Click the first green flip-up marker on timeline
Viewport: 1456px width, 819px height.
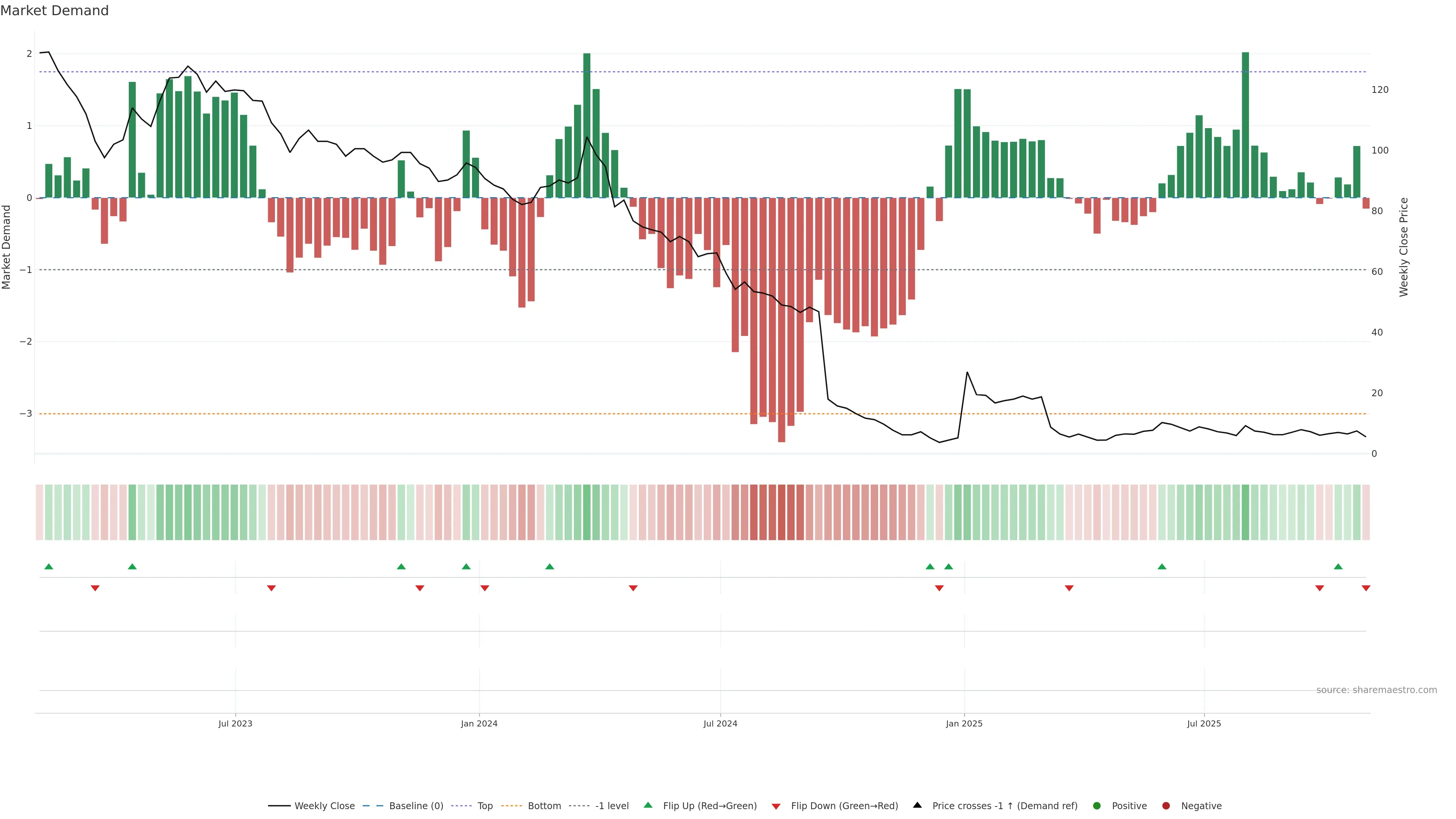(x=49, y=566)
